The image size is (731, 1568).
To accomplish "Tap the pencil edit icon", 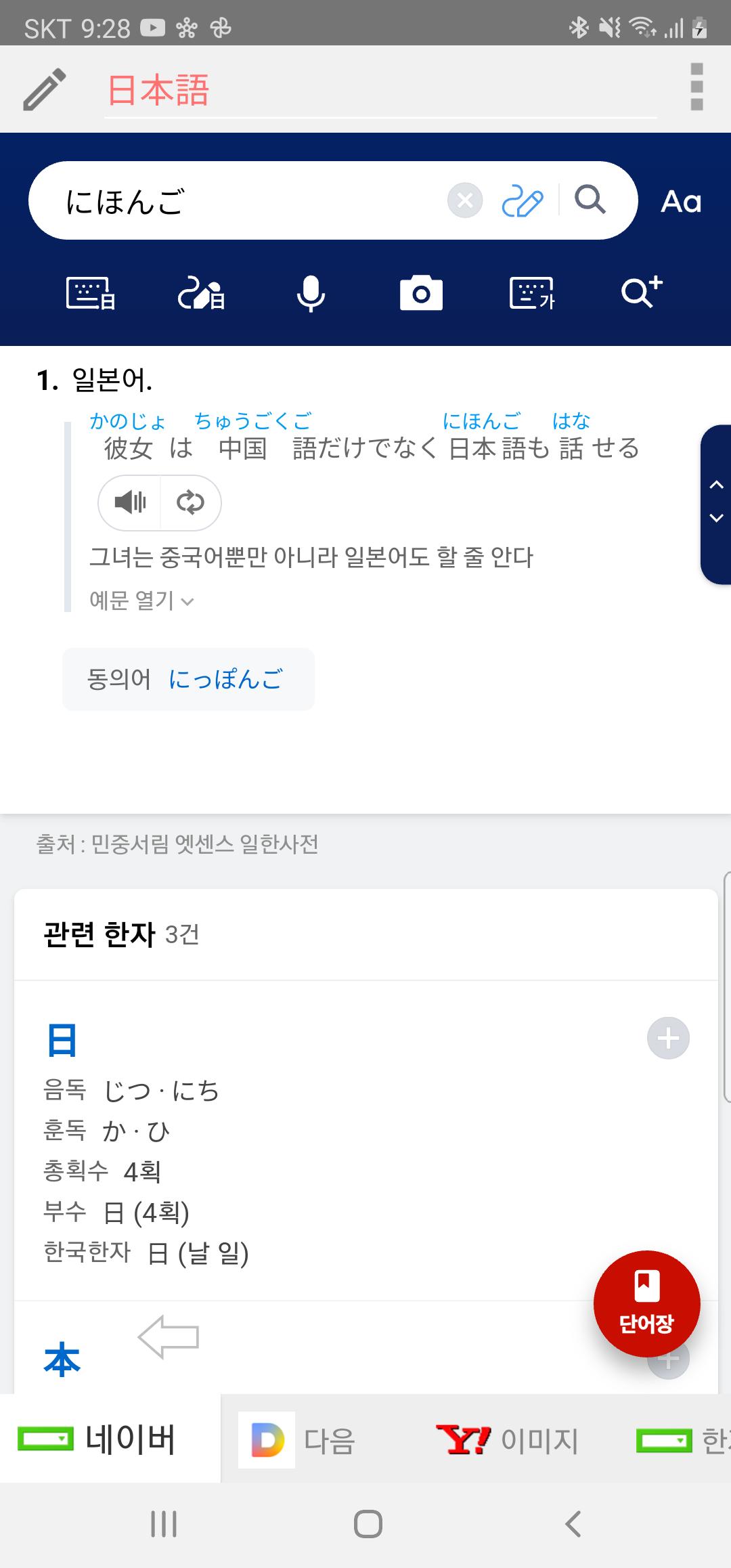I will pos(44,89).
